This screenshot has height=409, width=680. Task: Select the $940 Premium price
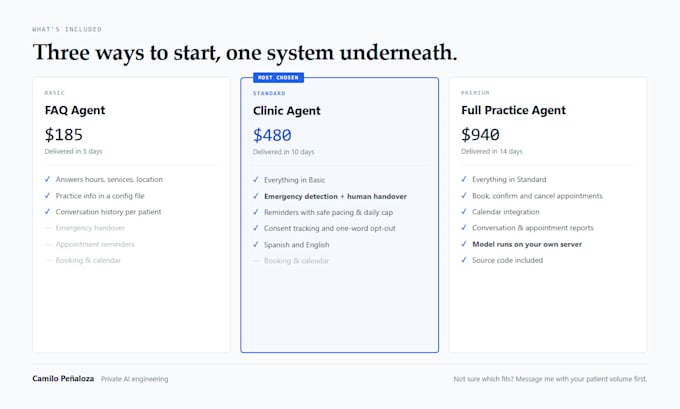(481, 135)
